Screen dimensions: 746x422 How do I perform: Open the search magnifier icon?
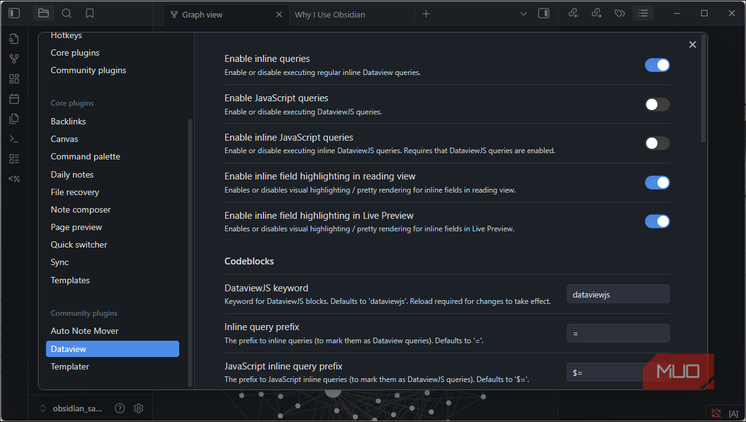click(67, 13)
